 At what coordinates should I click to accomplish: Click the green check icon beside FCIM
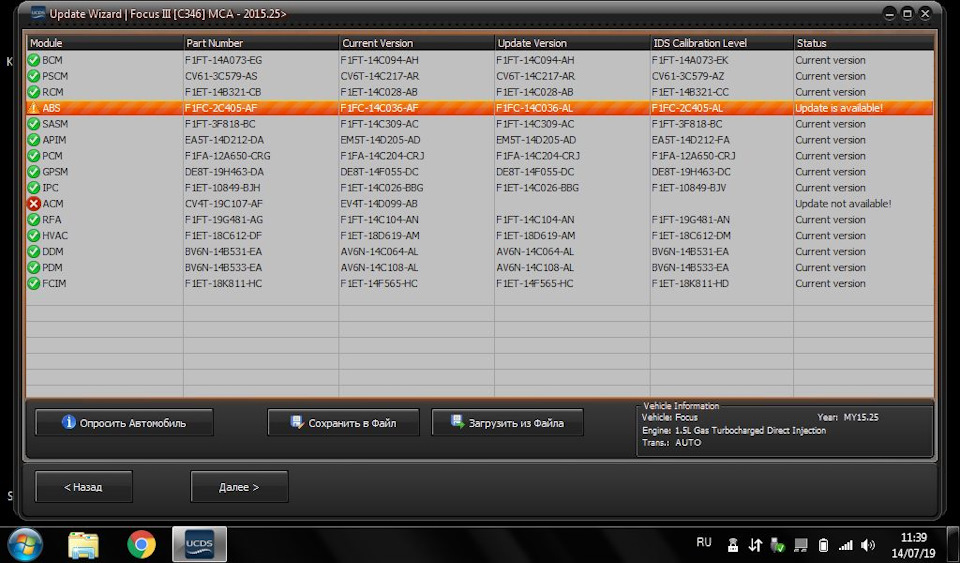(34, 283)
